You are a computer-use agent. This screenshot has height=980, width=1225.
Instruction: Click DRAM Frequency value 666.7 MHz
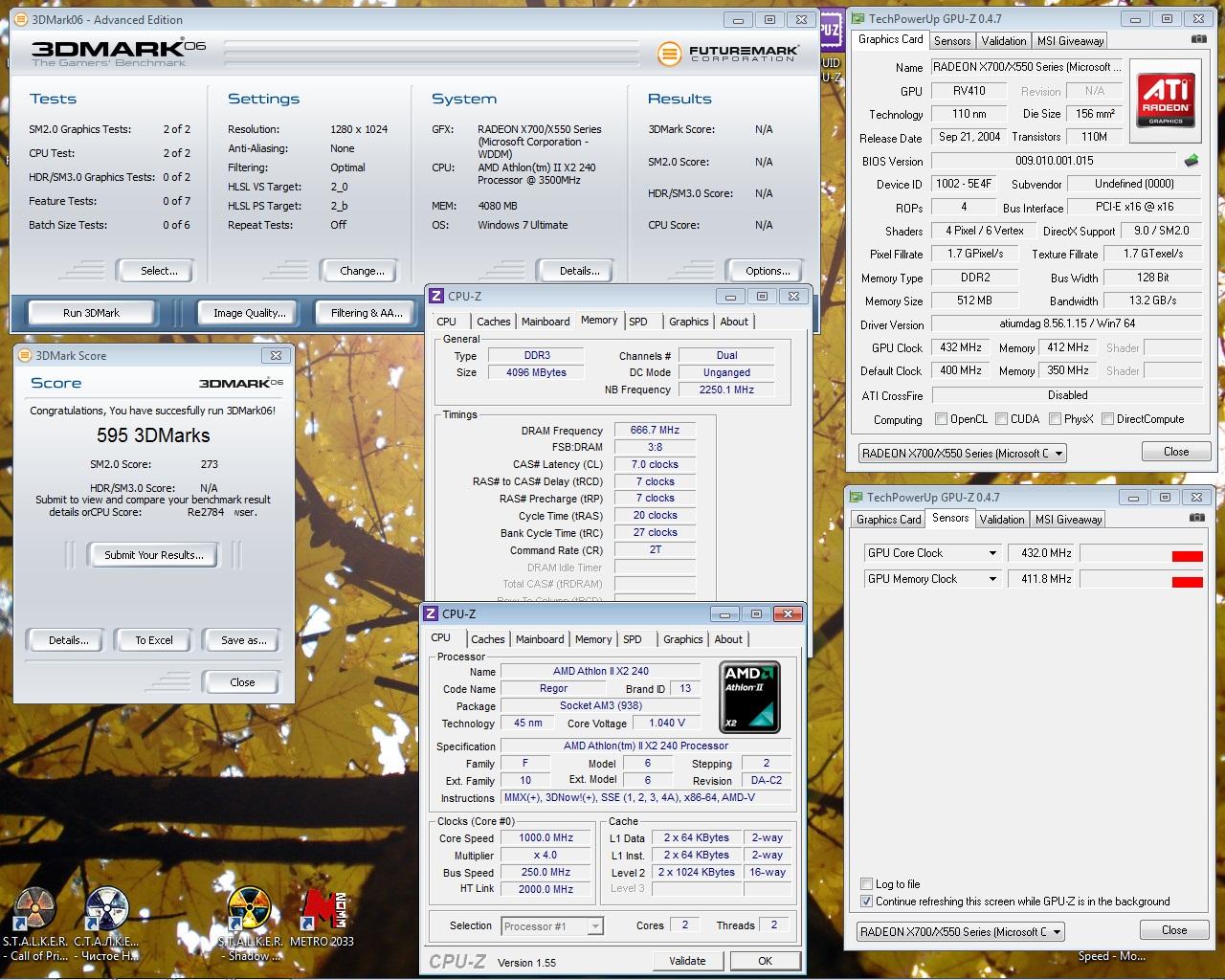point(655,430)
